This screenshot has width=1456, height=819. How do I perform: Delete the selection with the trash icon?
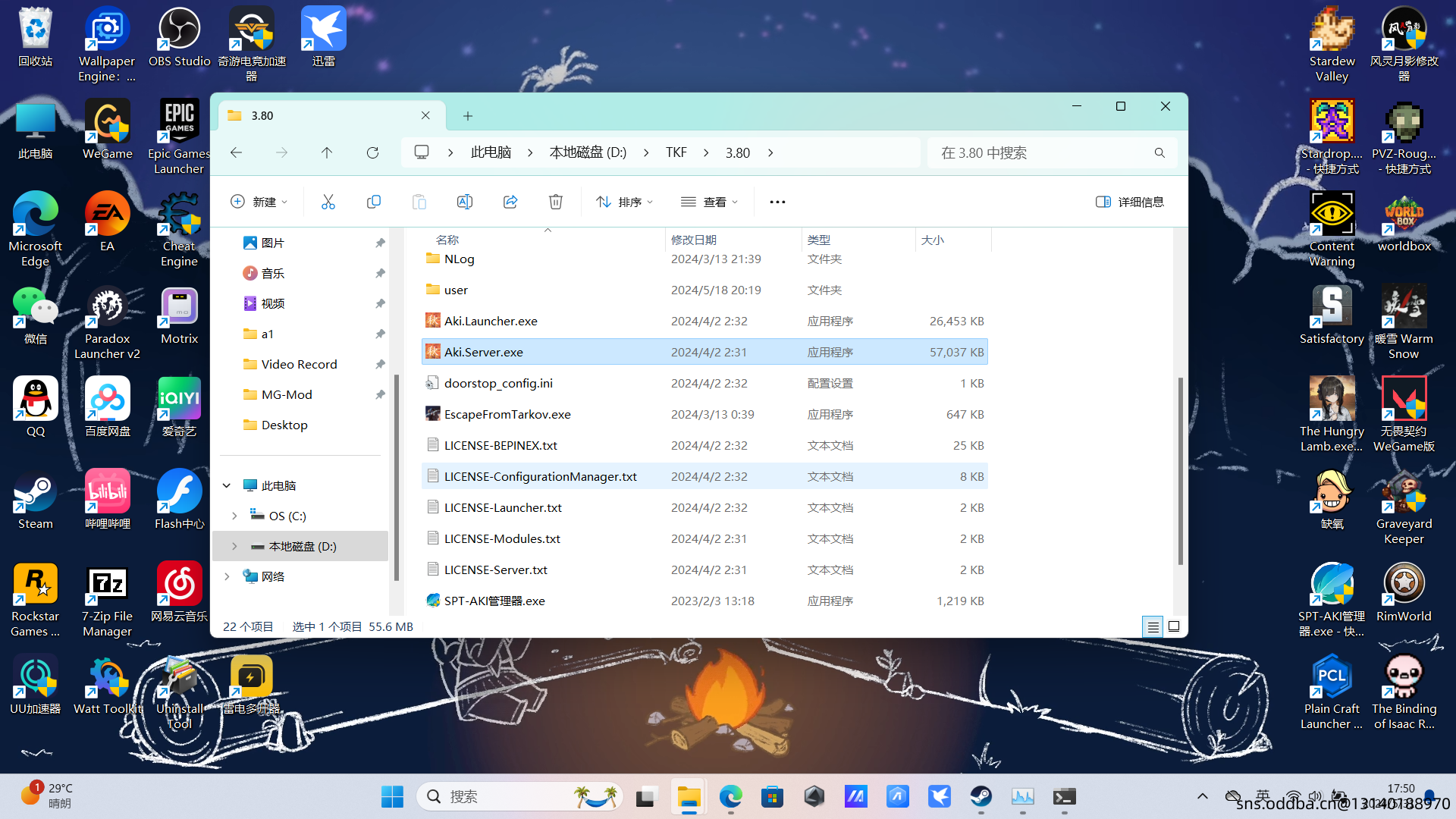[555, 201]
